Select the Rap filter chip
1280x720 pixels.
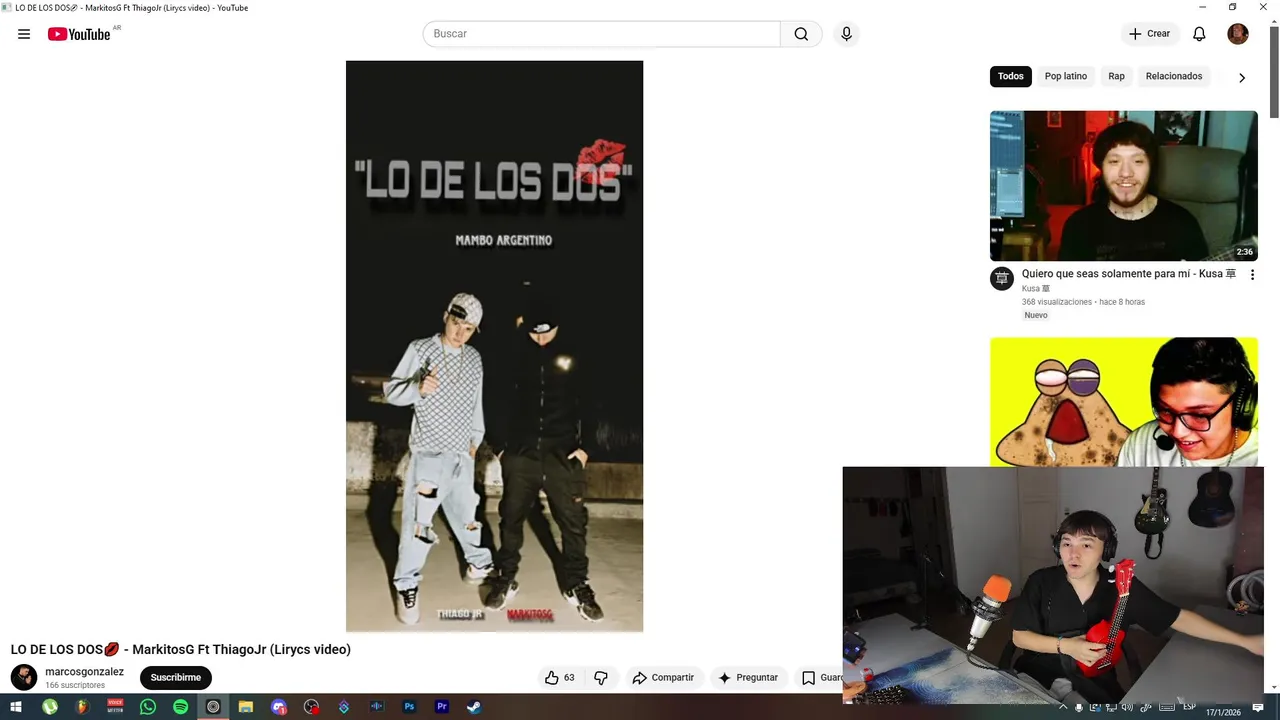(x=1116, y=76)
